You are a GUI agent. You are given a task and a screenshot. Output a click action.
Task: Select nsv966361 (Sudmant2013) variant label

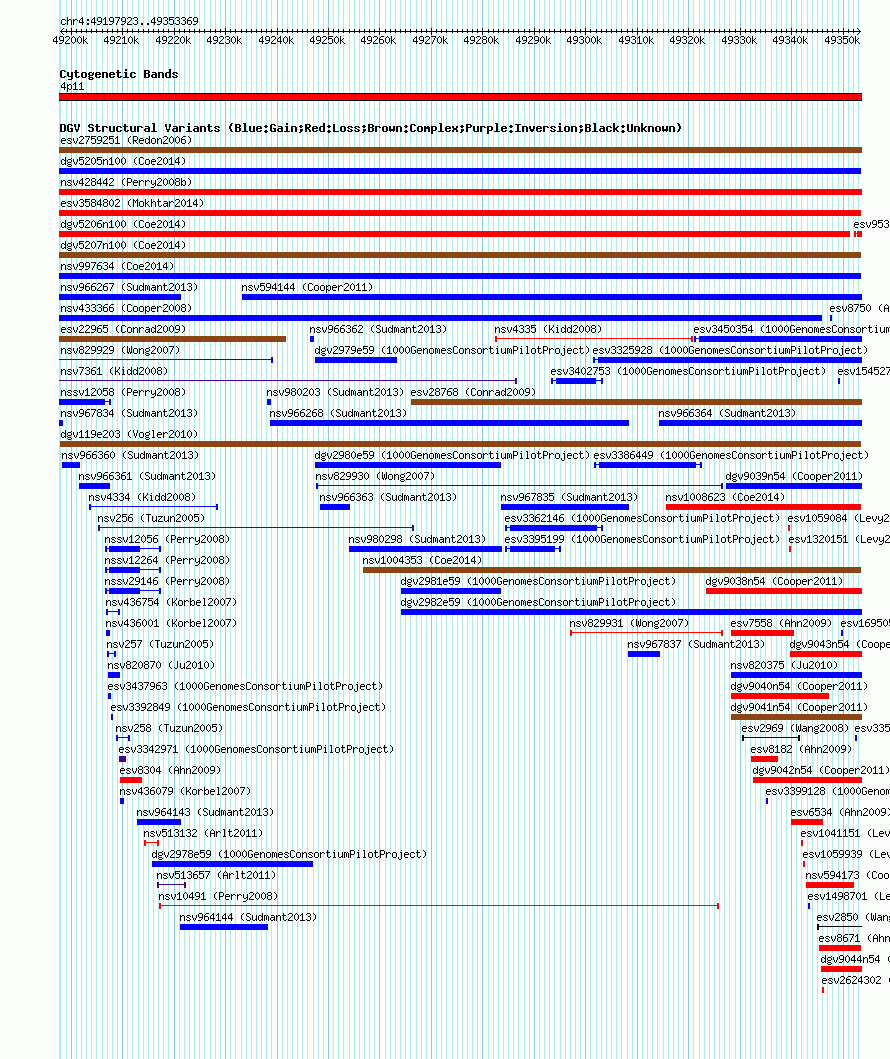pyautogui.click(x=147, y=475)
